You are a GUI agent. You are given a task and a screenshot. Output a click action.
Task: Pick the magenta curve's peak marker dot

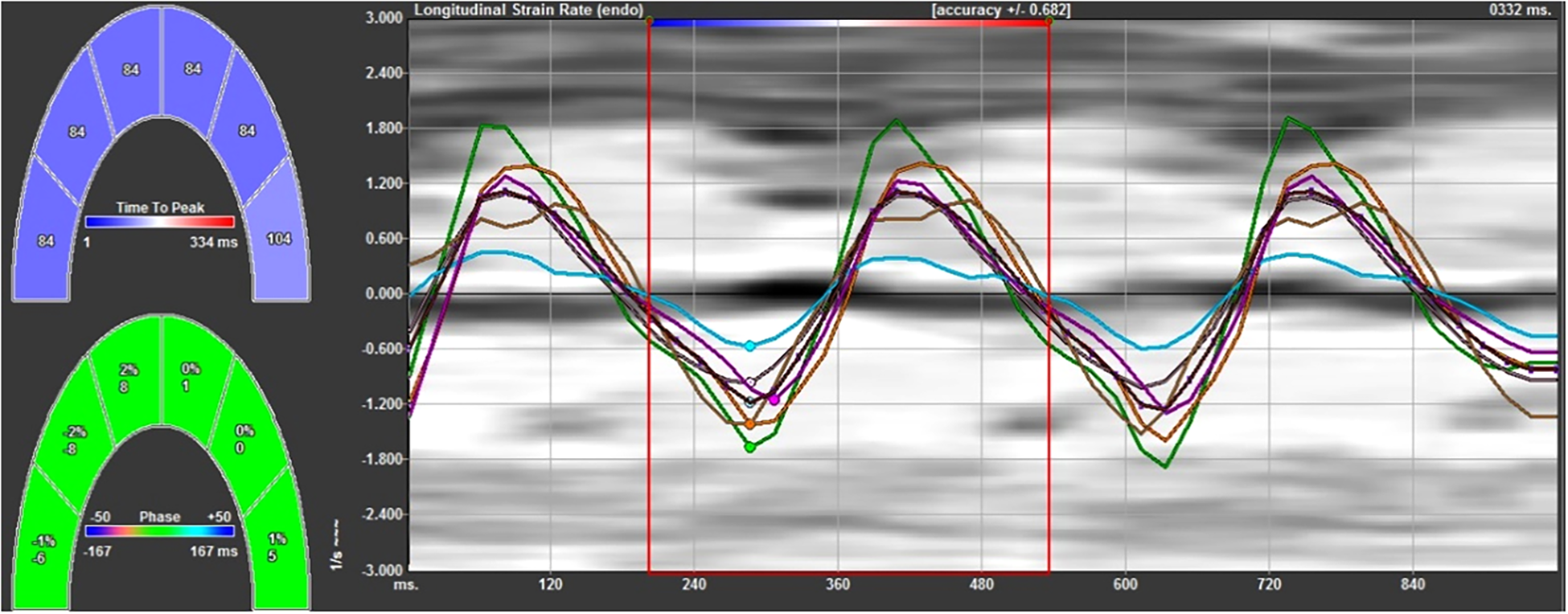click(x=774, y=399)
